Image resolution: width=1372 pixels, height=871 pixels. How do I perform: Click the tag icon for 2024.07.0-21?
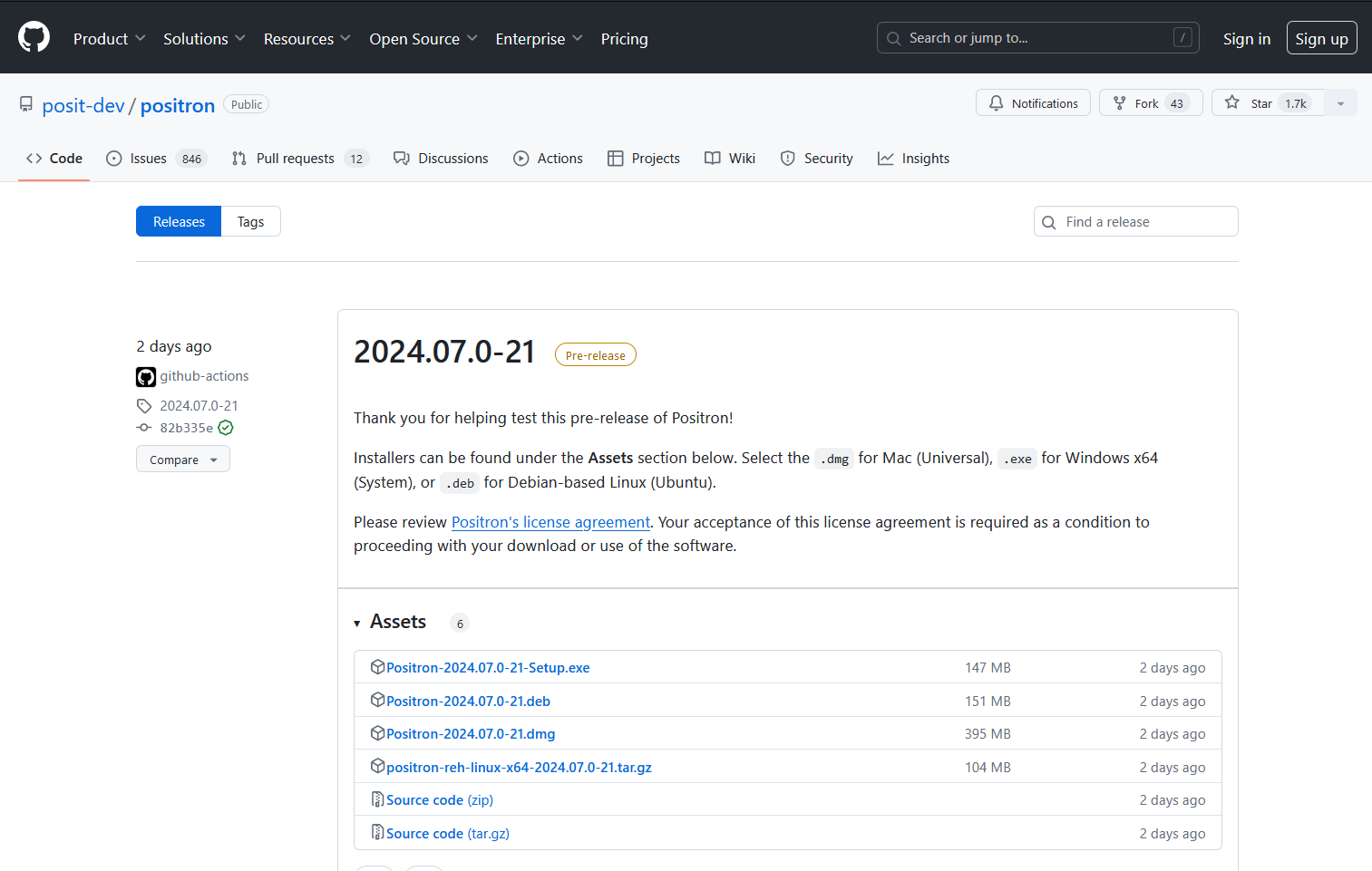[x=144, y=406]
